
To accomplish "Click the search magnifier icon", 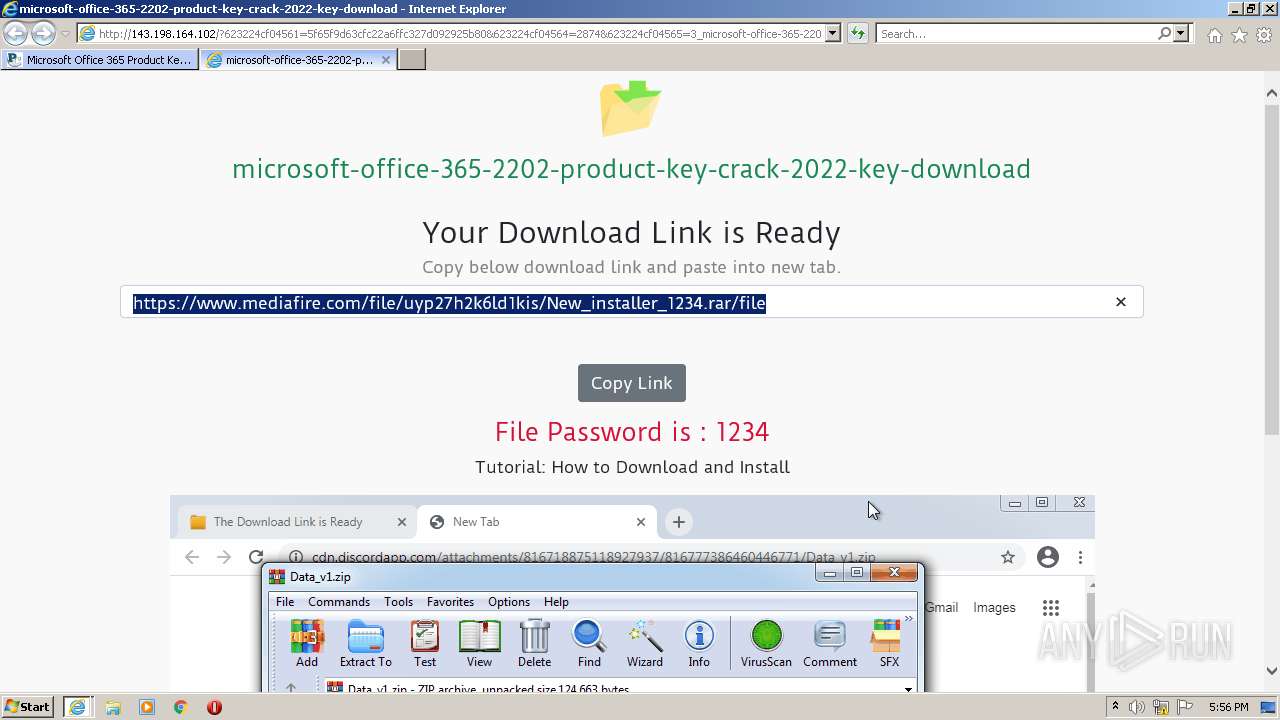I will coord(1164,33).
